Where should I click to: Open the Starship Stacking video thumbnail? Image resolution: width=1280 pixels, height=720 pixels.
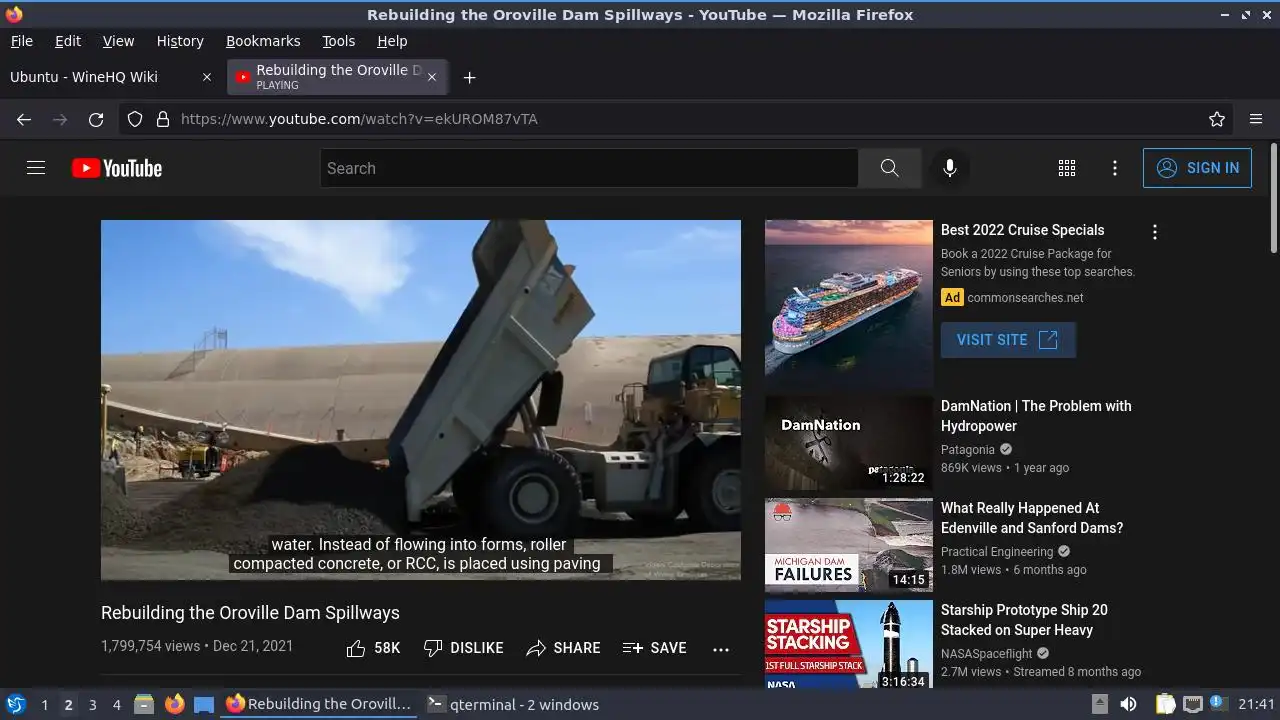pyautogui.click(x=849, y=644)
